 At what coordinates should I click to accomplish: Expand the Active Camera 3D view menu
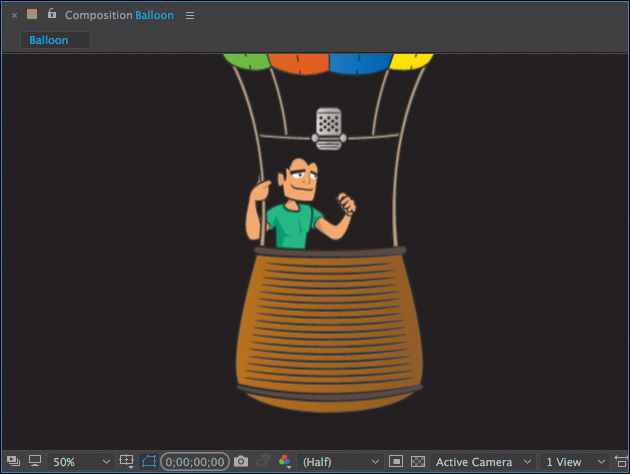[483, 462]
